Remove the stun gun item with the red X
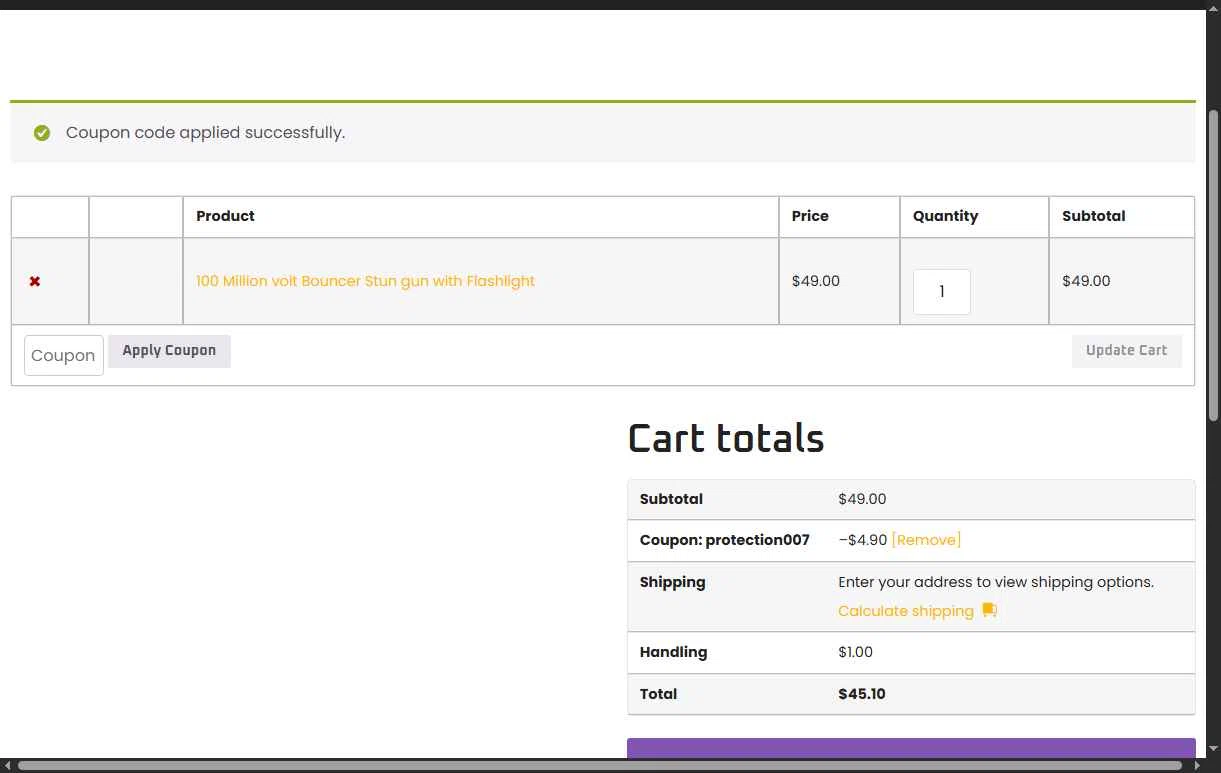1221x773 pixels. [x=35, y=282]
